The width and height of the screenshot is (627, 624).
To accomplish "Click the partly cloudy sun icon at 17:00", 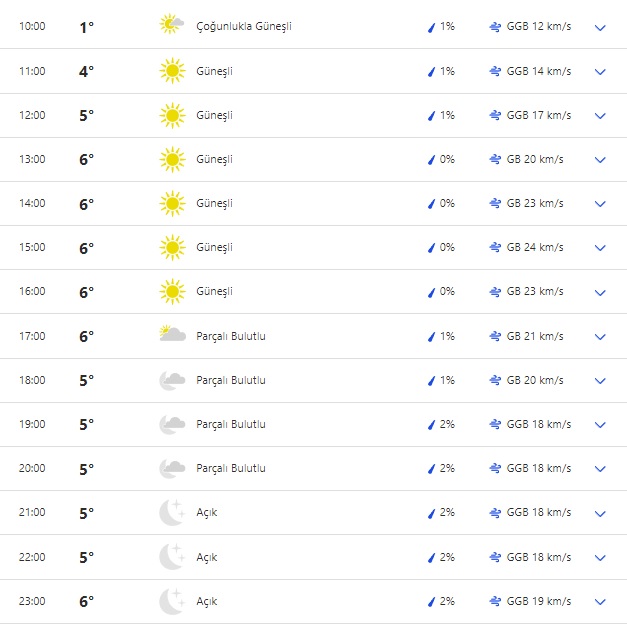I will tap(172, 335).
